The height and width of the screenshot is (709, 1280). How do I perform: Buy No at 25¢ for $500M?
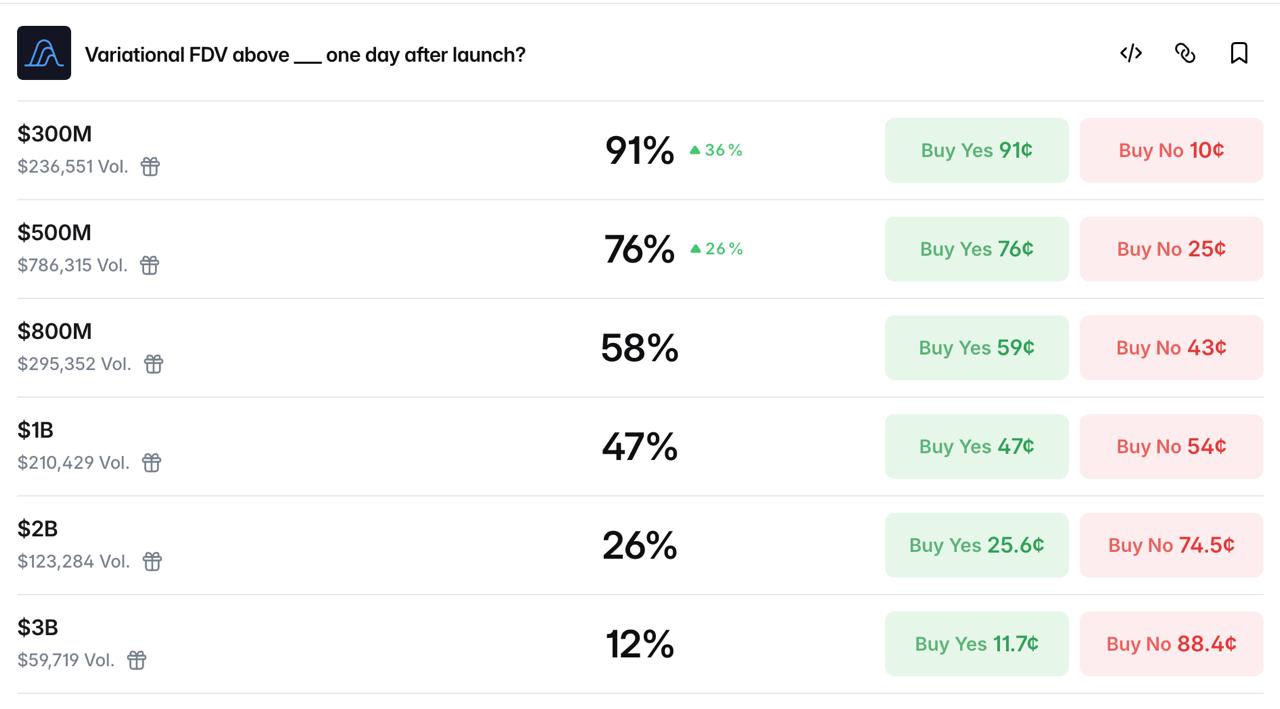[x=1171, y=249]
